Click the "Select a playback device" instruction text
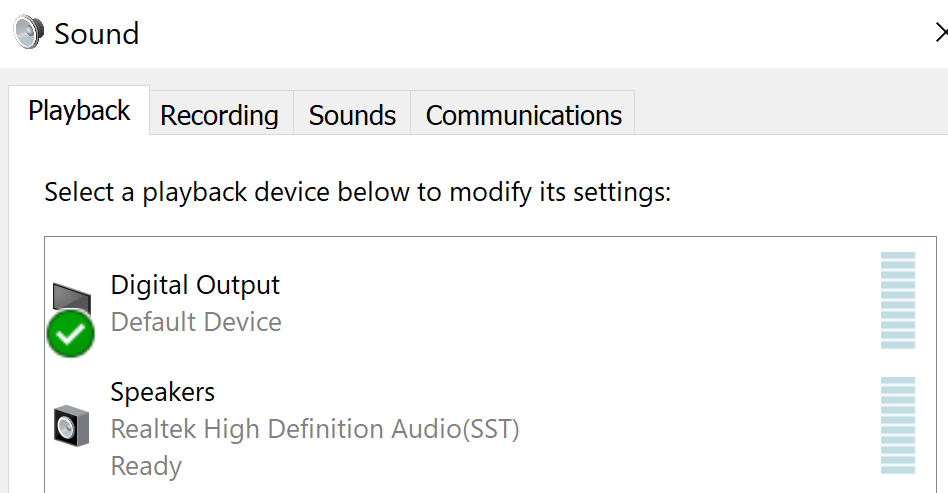Screen dimensions: 948x493 click(x=357, y=192)
